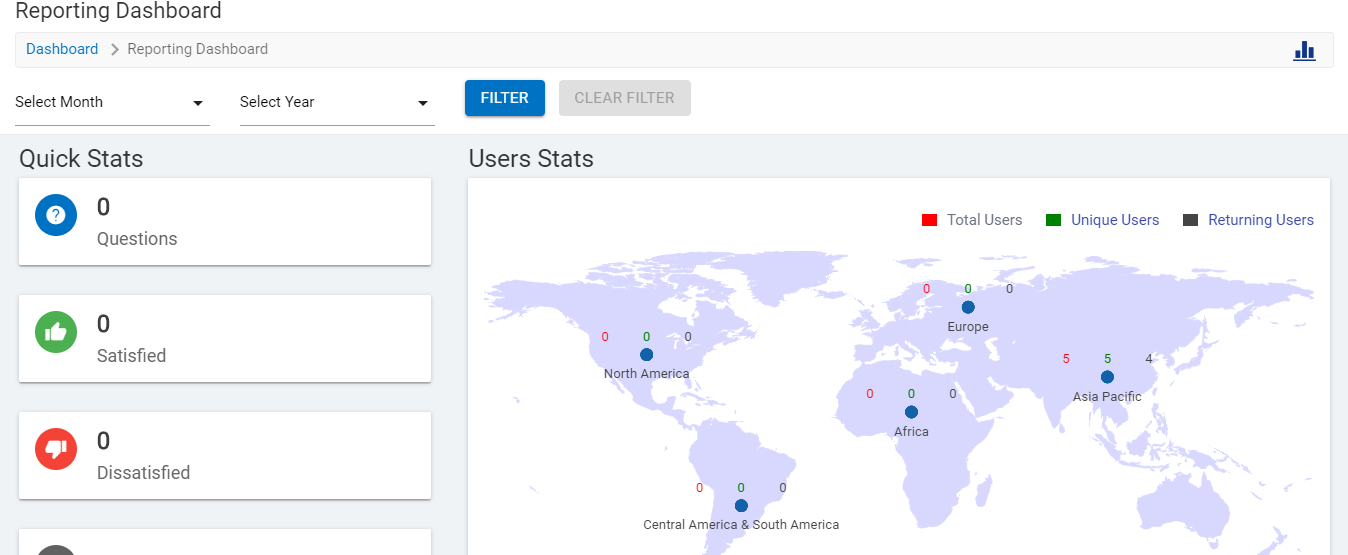
Task: Select the North America map marker
Action: [x=646, y=355]
